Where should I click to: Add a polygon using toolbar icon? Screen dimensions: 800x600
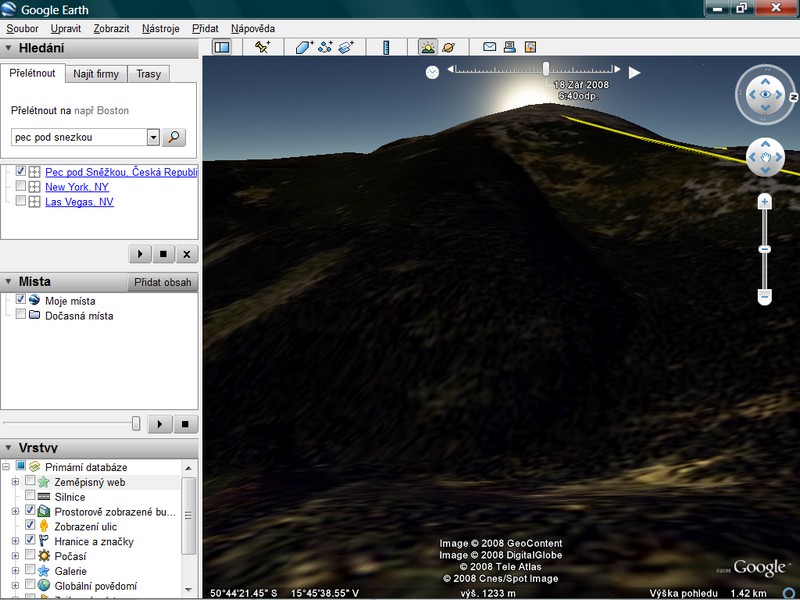304,47
